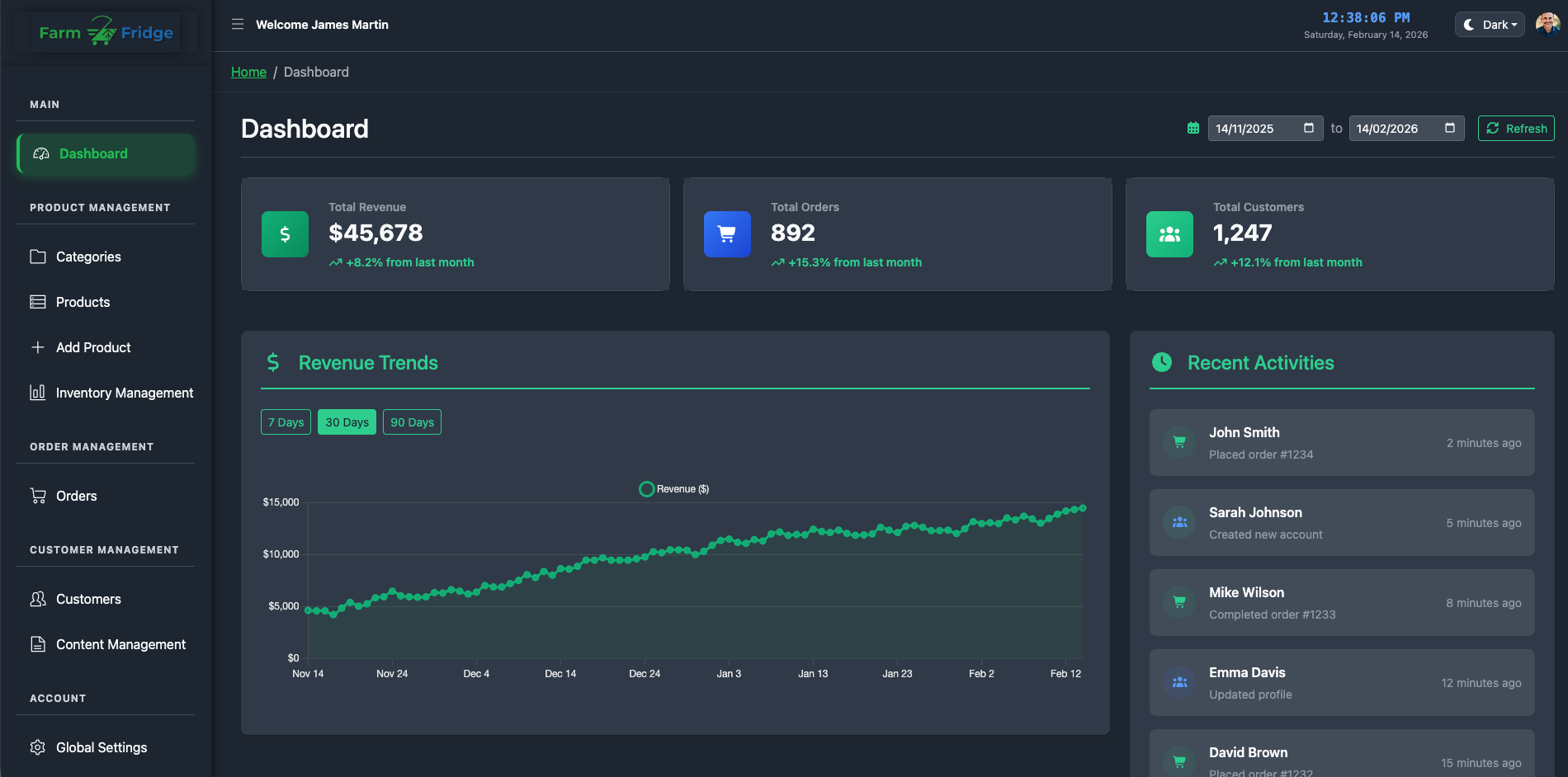Click the user profile avatar picture
This screenshot has width=1568, height=777.
tap(1547, 24)
